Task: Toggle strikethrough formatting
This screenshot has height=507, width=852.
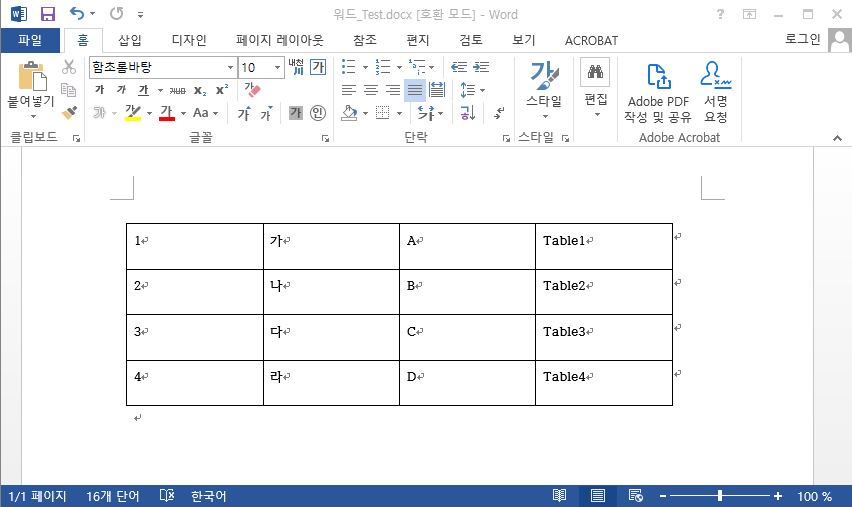Action: 177,90
